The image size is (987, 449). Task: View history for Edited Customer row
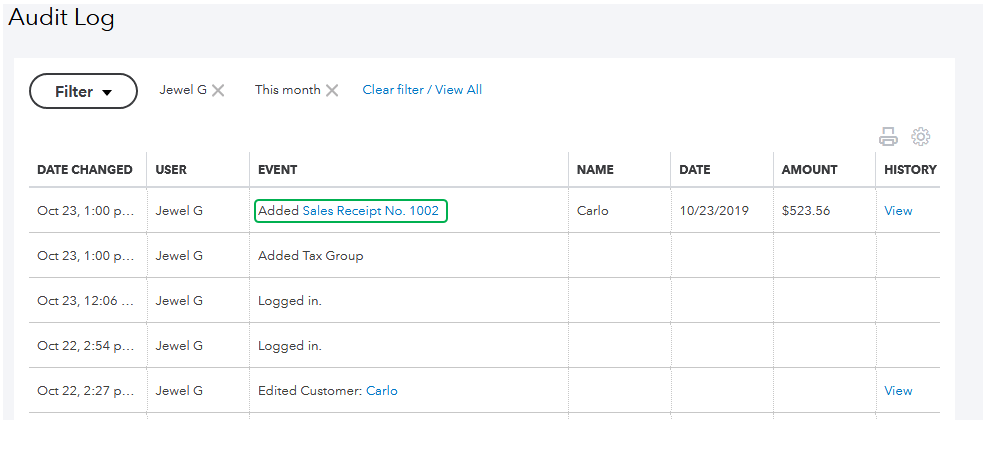(898, 391)
